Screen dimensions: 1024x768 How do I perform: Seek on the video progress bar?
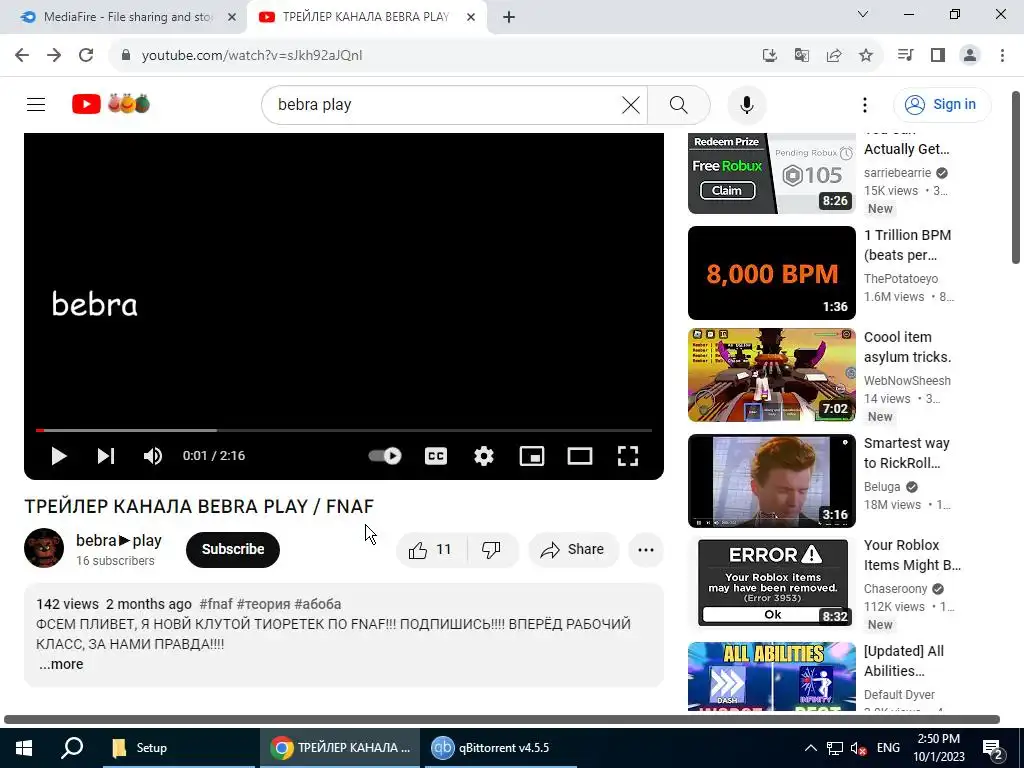point(344,430)
